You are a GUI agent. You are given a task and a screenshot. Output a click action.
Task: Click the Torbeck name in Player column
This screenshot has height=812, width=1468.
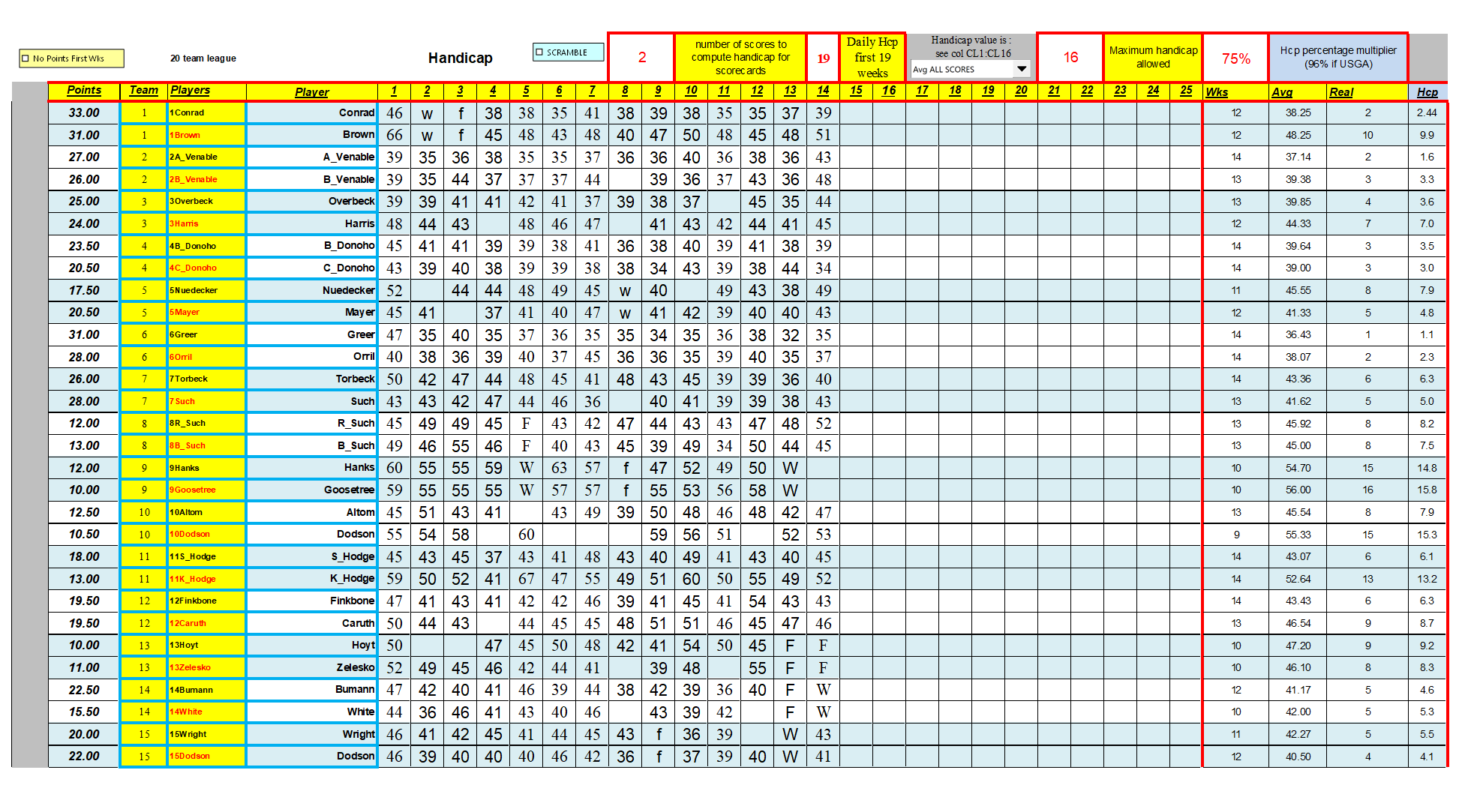355,379
